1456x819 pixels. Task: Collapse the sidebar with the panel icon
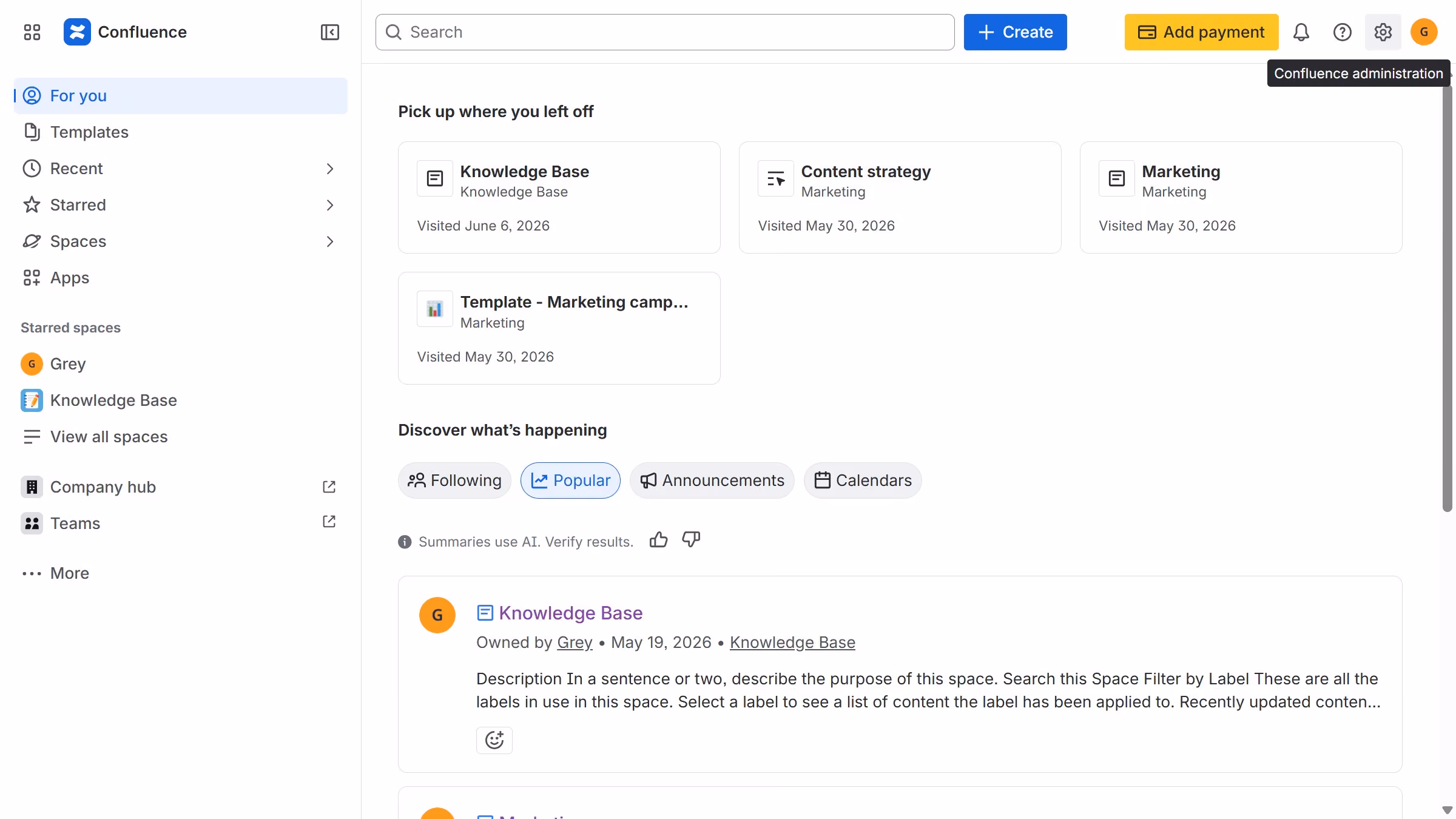[x=329, y=32]
